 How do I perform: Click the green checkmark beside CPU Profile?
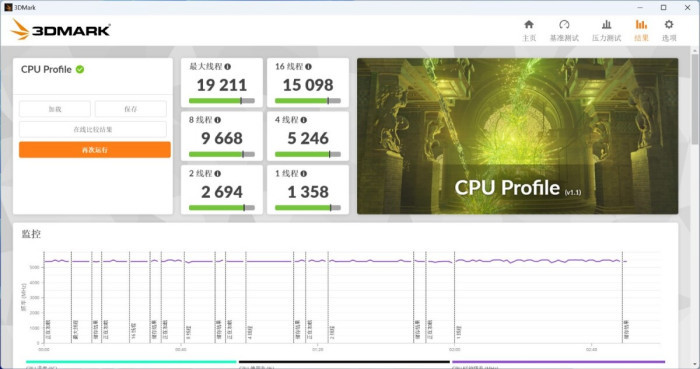80,69
